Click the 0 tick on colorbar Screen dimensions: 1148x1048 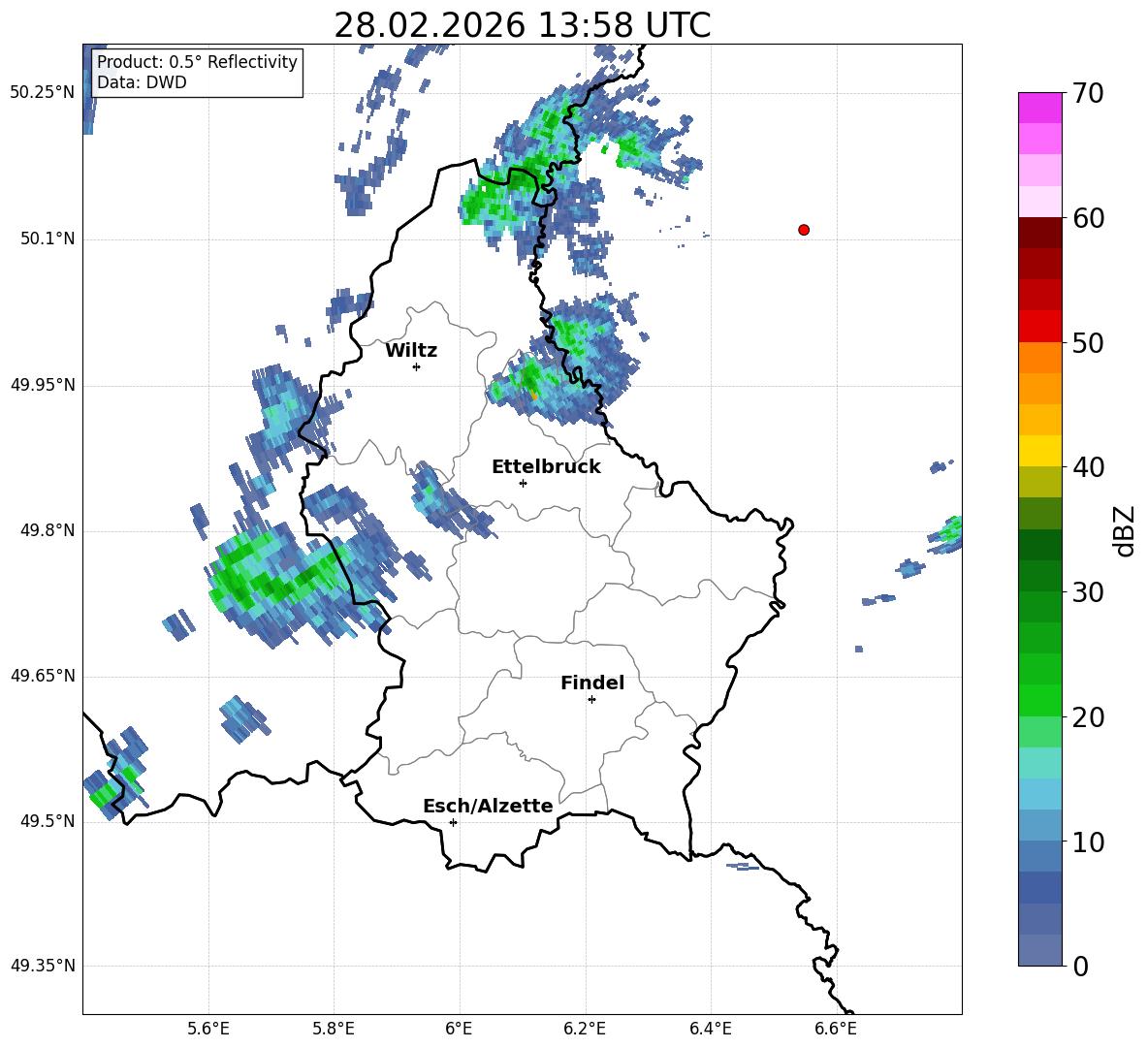(x=1080, y=966)
